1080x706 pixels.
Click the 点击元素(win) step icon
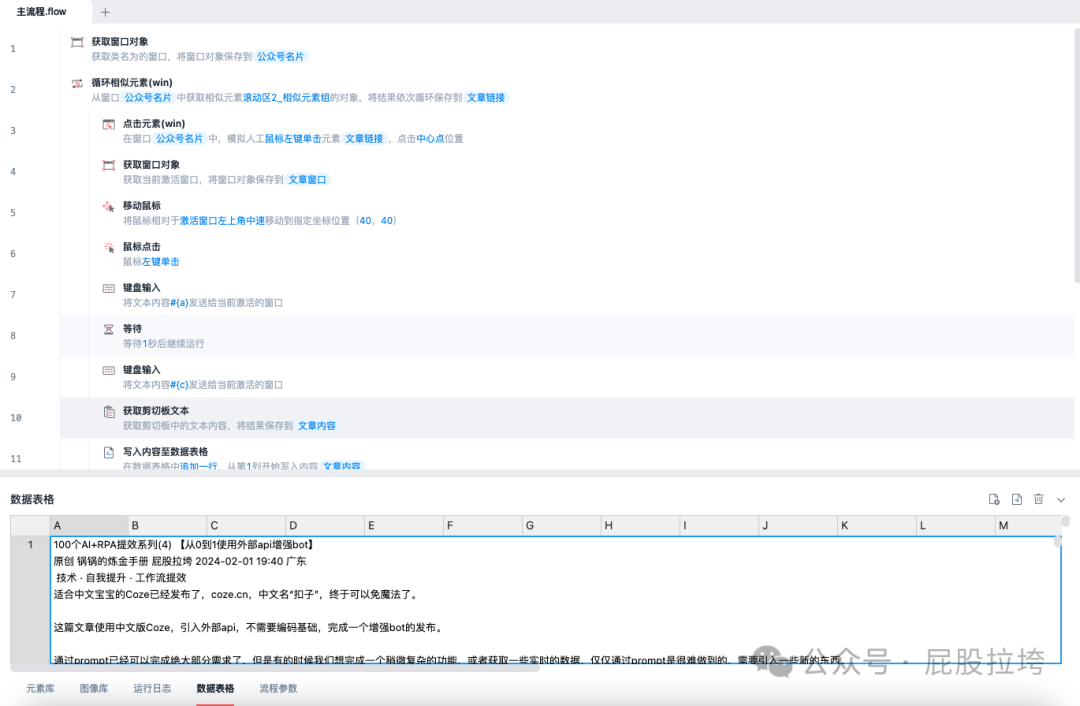pos(109,125)
